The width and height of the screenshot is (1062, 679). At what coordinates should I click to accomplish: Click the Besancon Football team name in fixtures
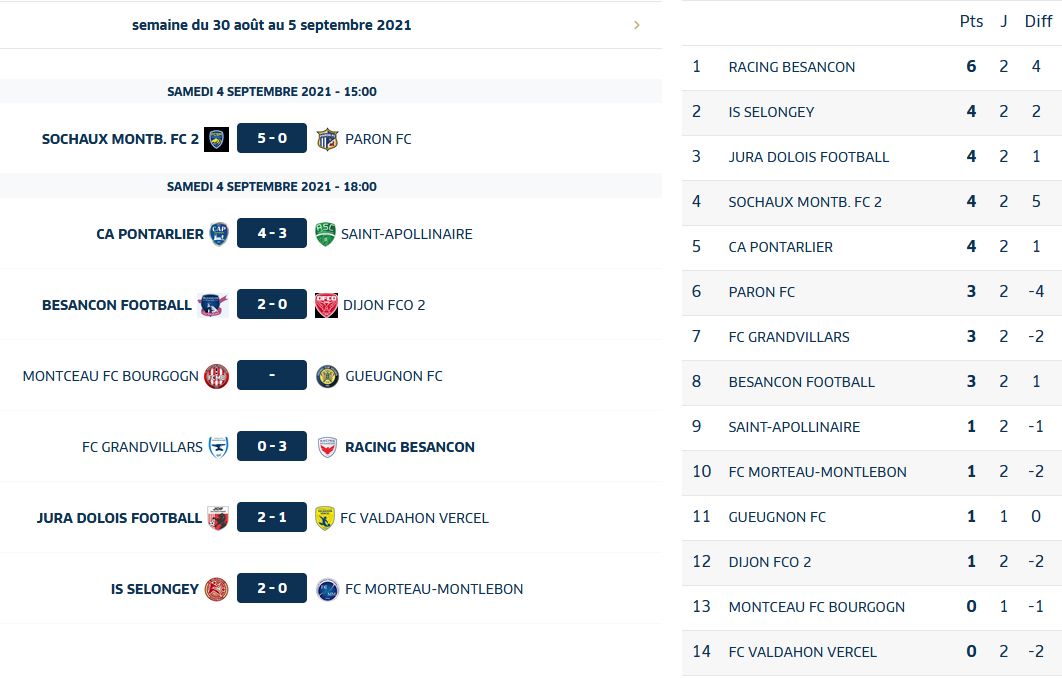coord(116,305)
